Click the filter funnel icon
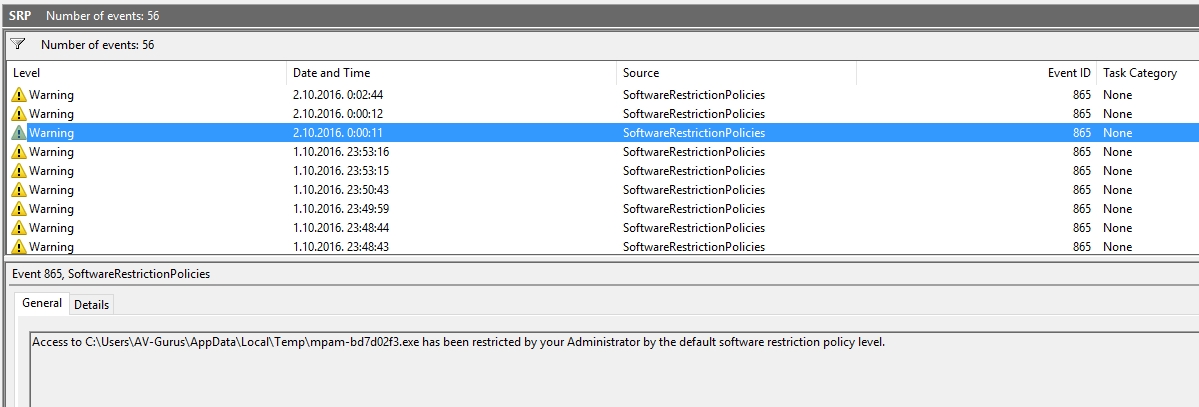 click(18, 44)
